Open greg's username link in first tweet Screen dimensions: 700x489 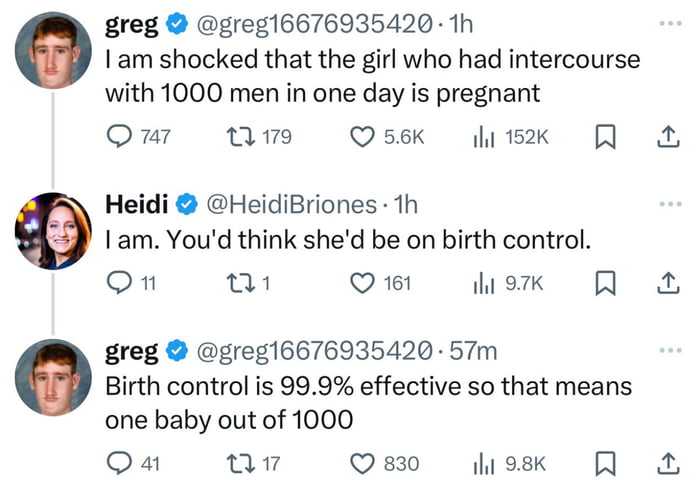point(132,21)
